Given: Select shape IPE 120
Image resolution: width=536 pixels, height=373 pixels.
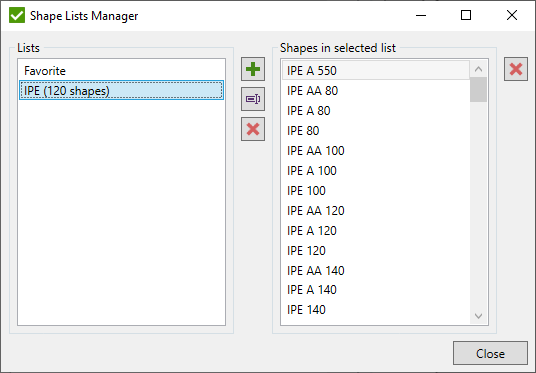Looking at the screenshot, I should [376, 251].
